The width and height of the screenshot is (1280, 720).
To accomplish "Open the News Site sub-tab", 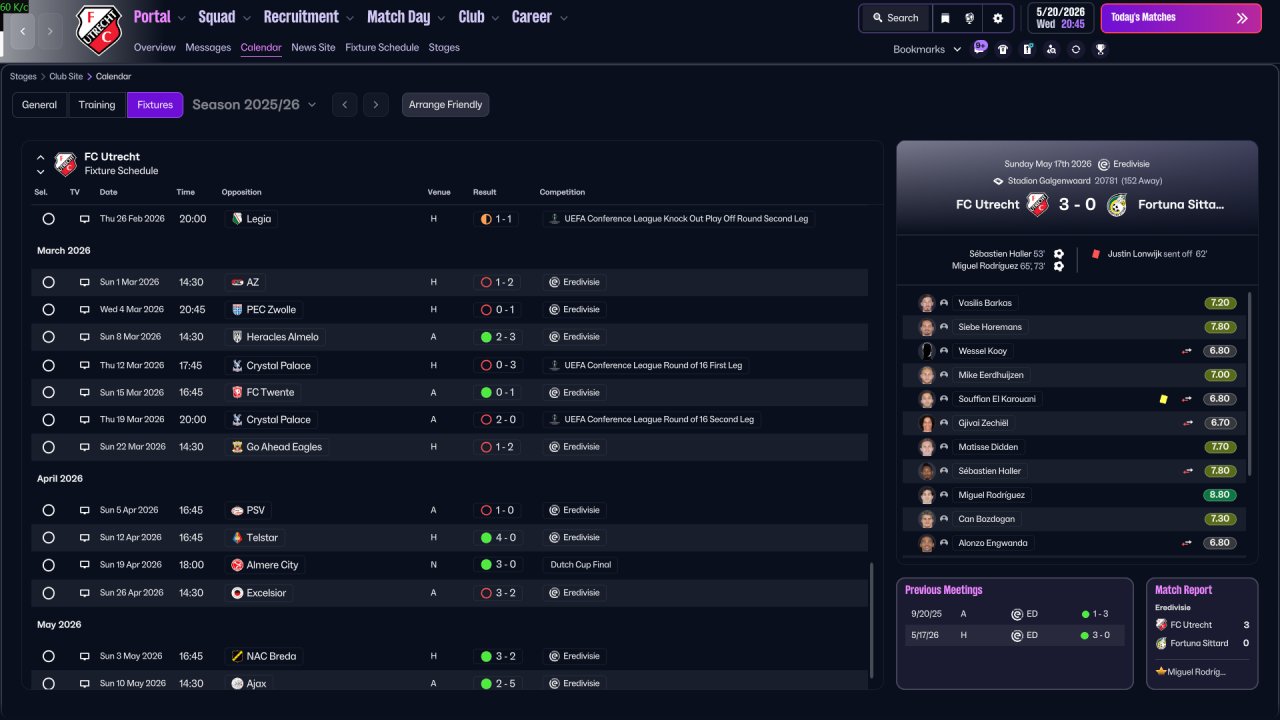I will coord(313,47).
